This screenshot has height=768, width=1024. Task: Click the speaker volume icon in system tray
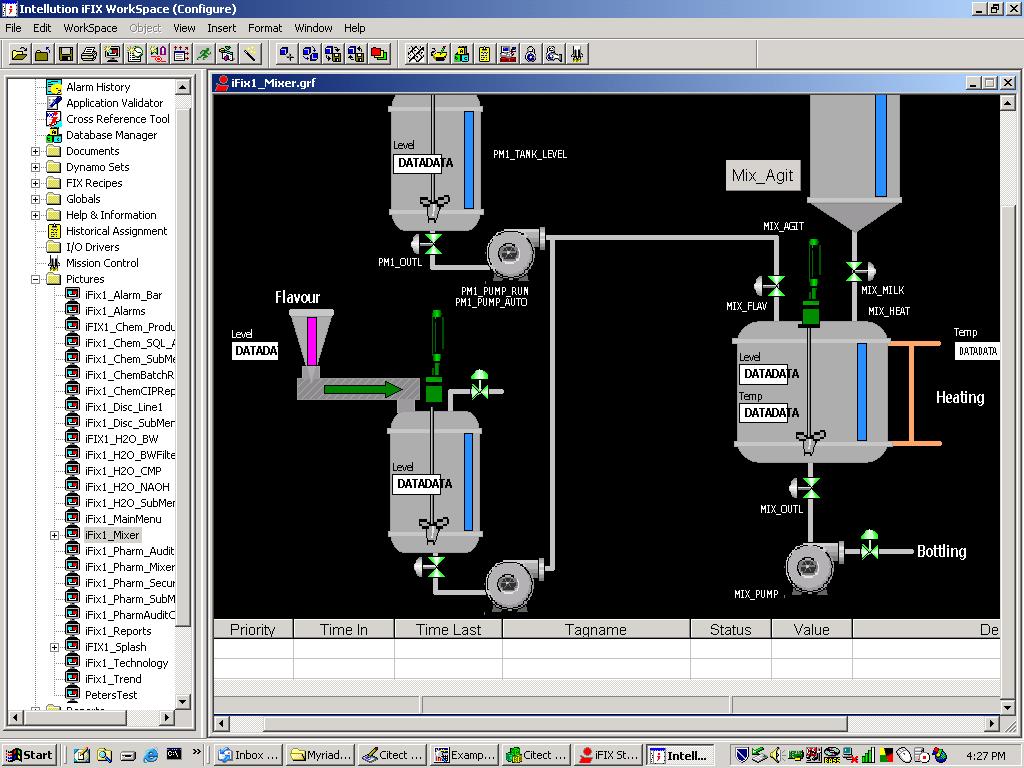[775, 755]
